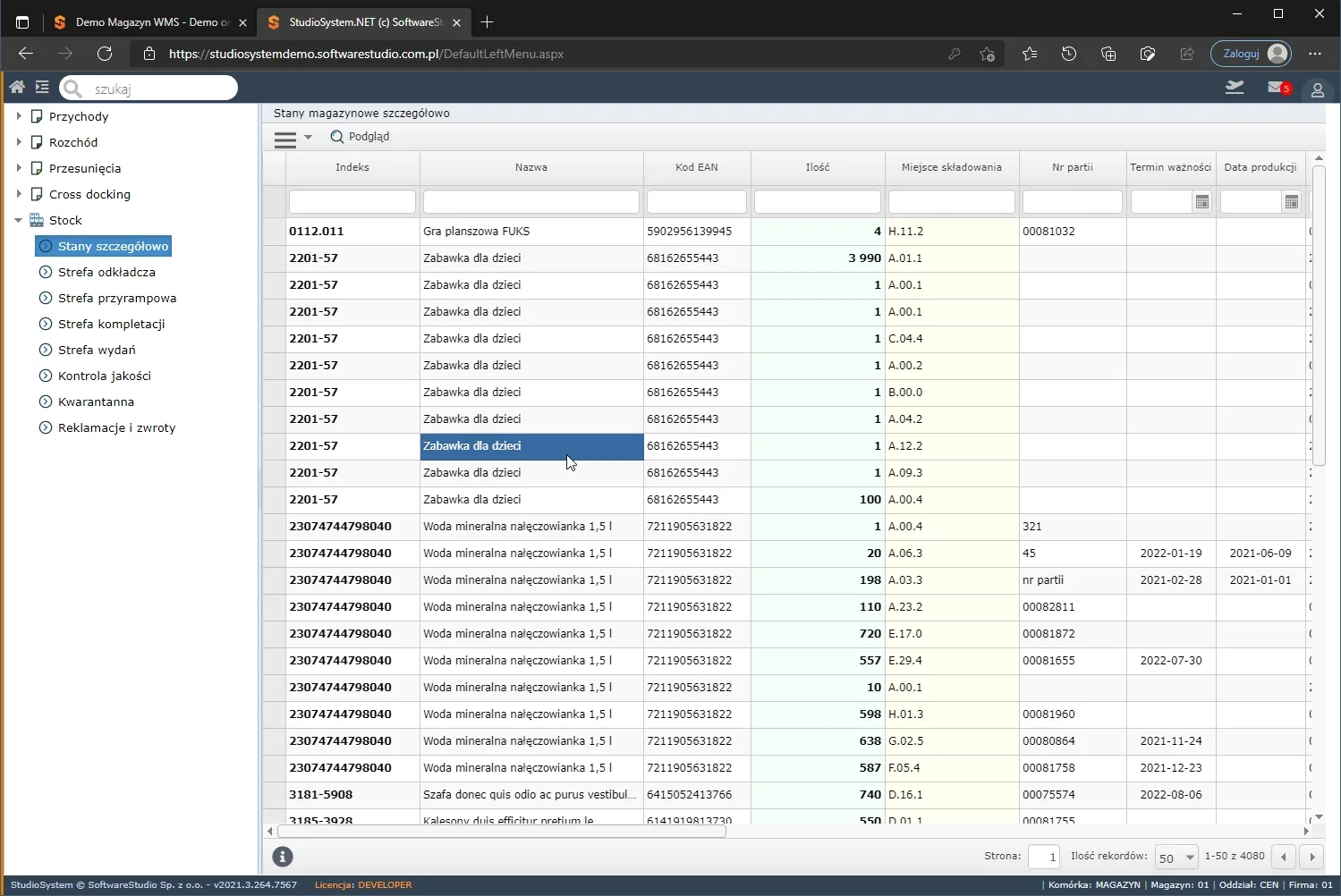Expand the Cross docking tree node
The image size is (1341, 896).
[19, 194]
